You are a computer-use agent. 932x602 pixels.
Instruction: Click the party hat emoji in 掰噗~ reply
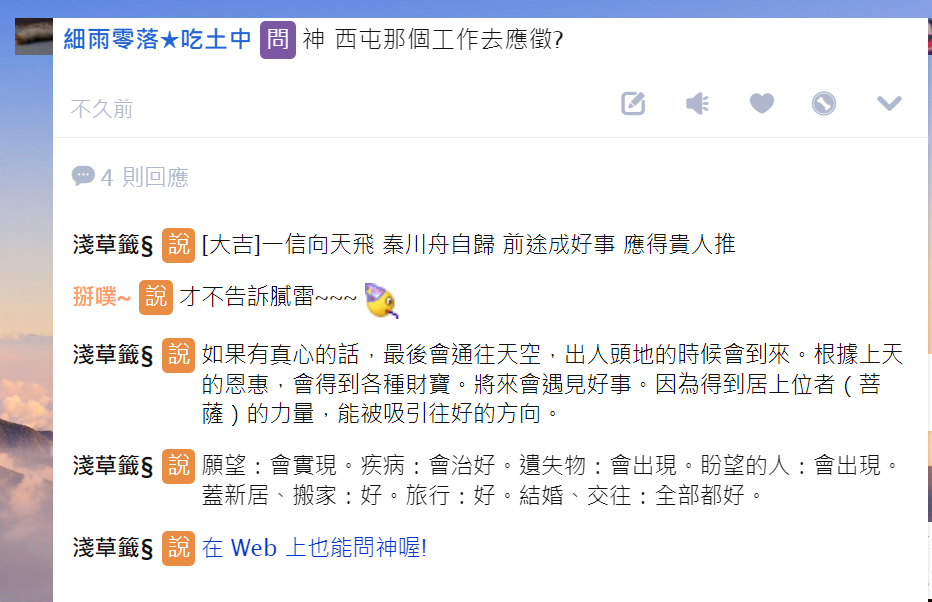[x=381, y=300]
